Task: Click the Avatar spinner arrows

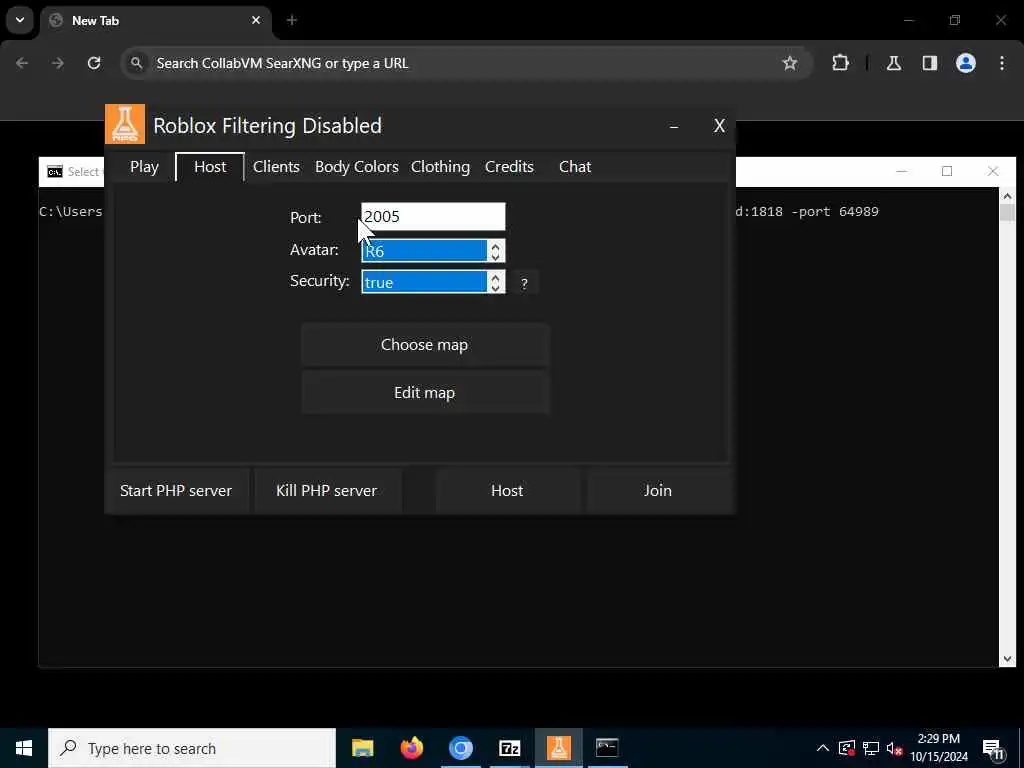Action: tap(496, 251)
